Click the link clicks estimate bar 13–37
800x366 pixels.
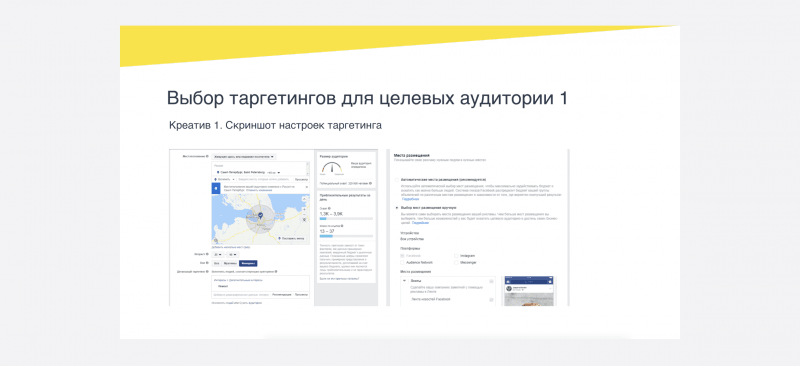click(x=346, y=236)
